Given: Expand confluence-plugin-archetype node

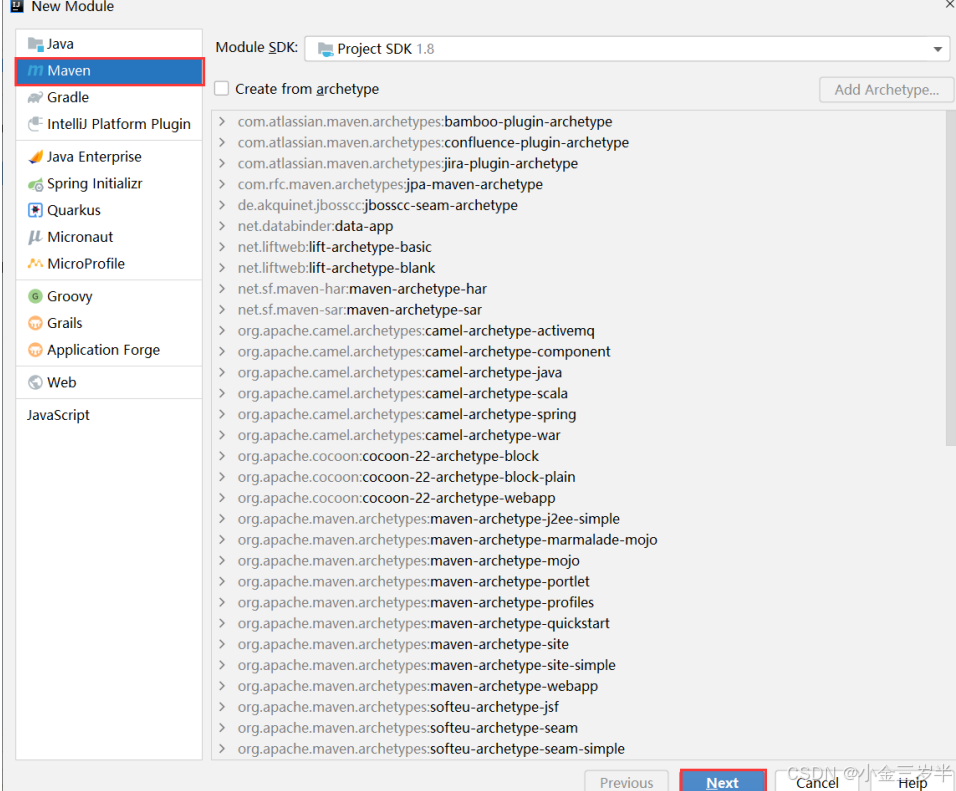Looking at the screenshot, I should coord(223,142).
